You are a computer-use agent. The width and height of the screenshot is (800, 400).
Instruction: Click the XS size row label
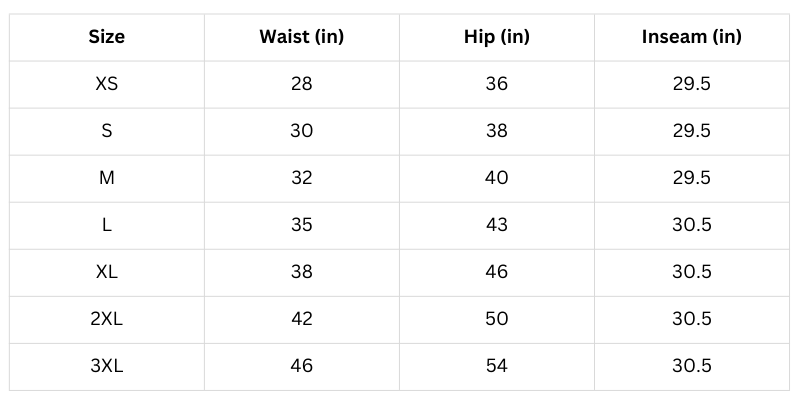[107, 84]
